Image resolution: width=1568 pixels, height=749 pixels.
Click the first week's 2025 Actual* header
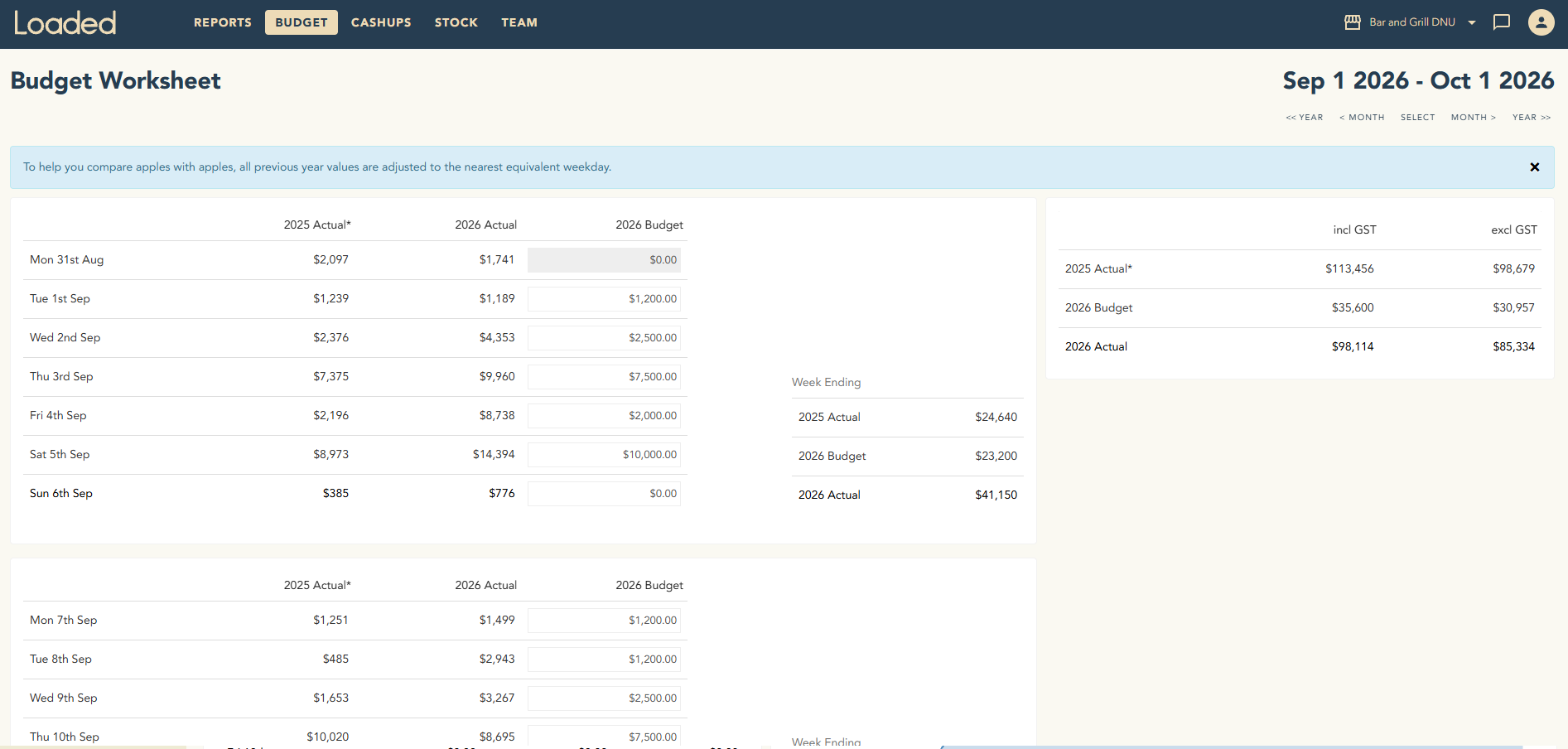coord(317,225)
